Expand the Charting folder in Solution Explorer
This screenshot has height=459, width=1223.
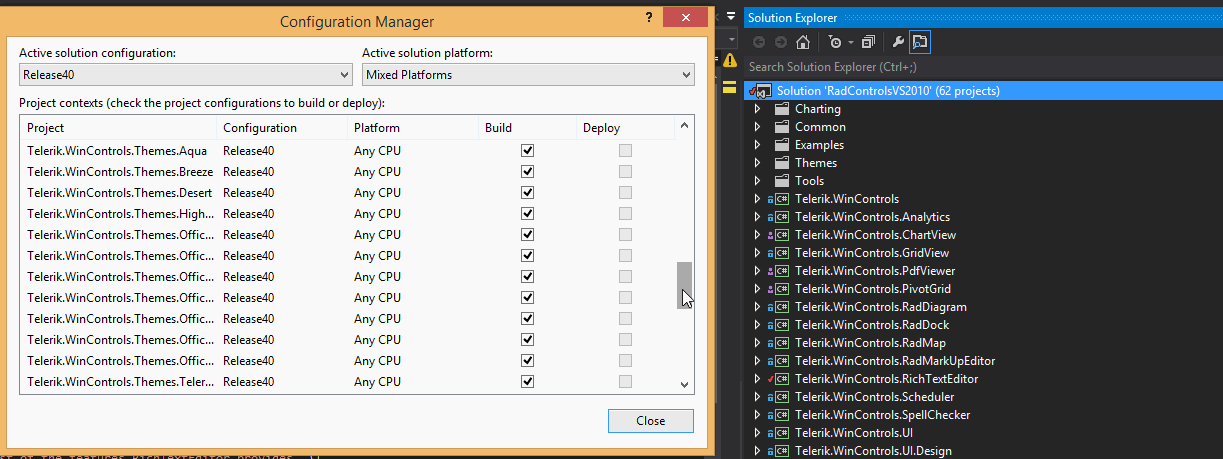click(x=758, y=109)
